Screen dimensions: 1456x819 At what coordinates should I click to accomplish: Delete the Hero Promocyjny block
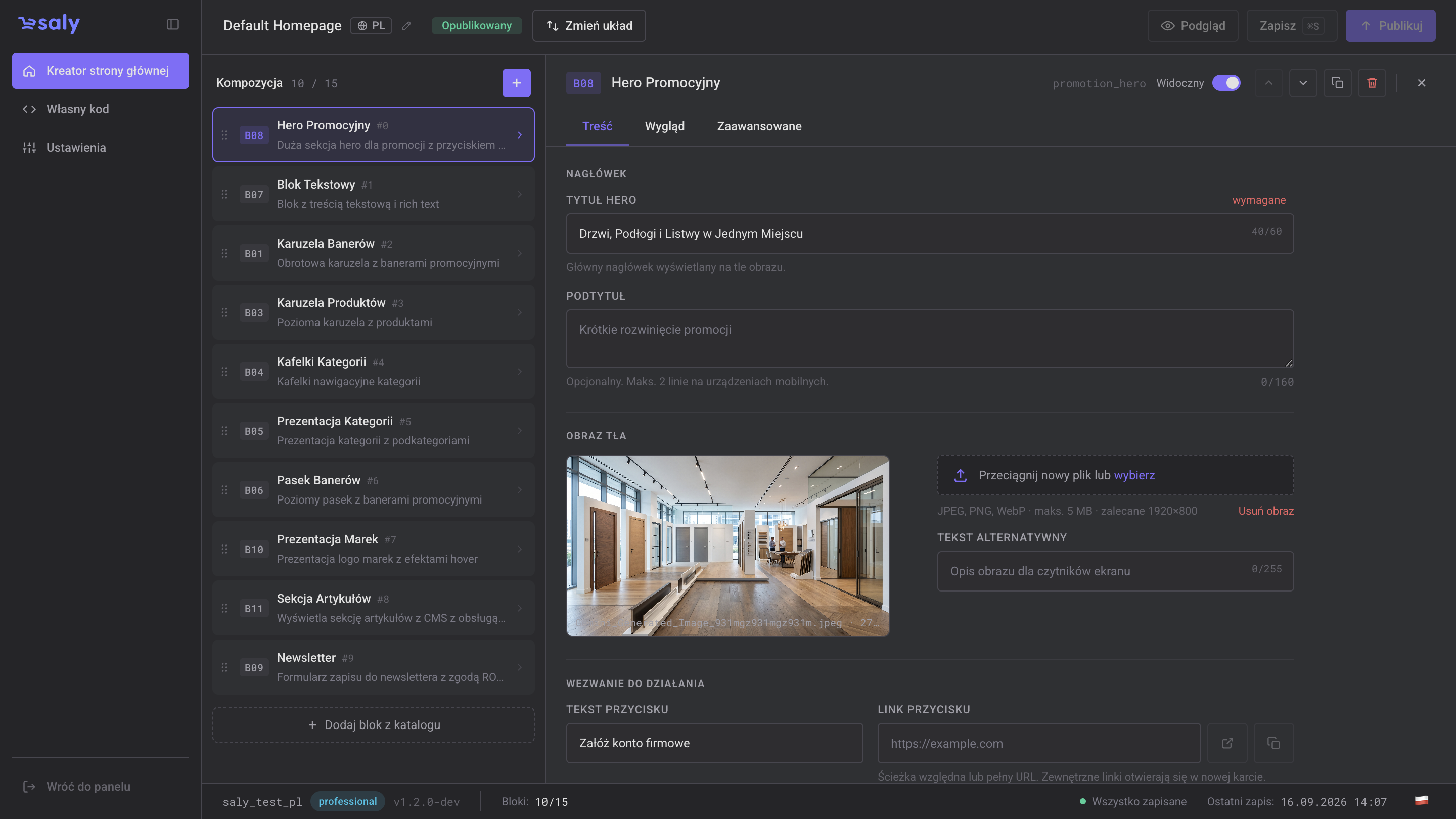pyautogui.click(x=1372, y=83)
